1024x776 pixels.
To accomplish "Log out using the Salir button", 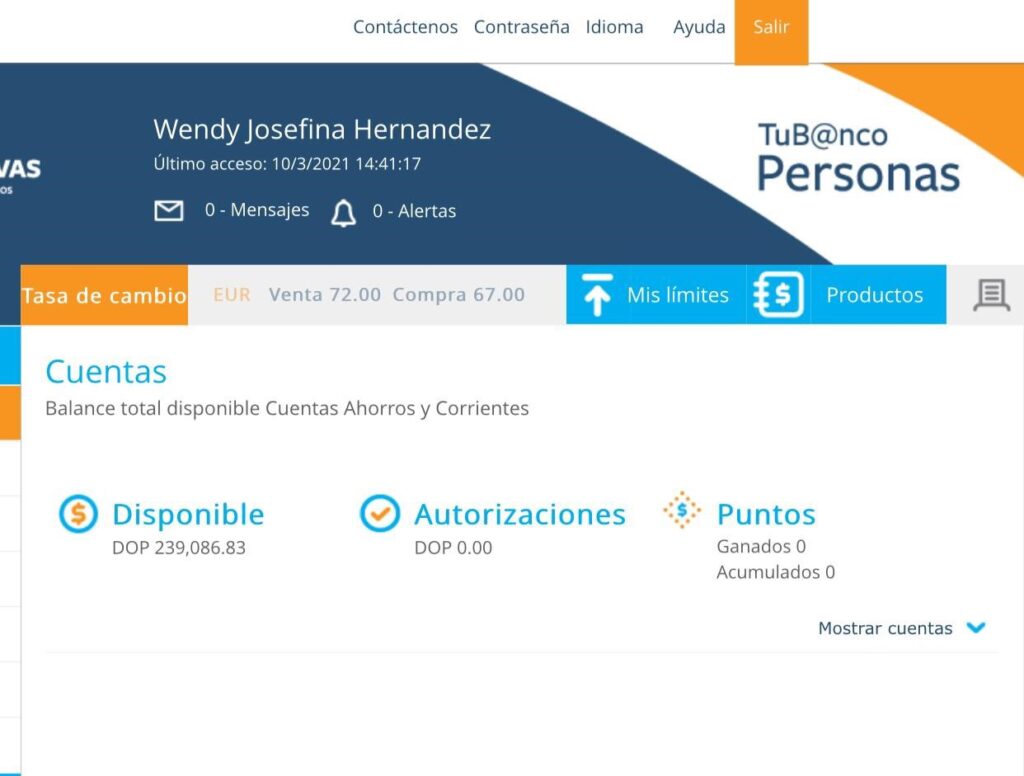I will coord(771,28).
